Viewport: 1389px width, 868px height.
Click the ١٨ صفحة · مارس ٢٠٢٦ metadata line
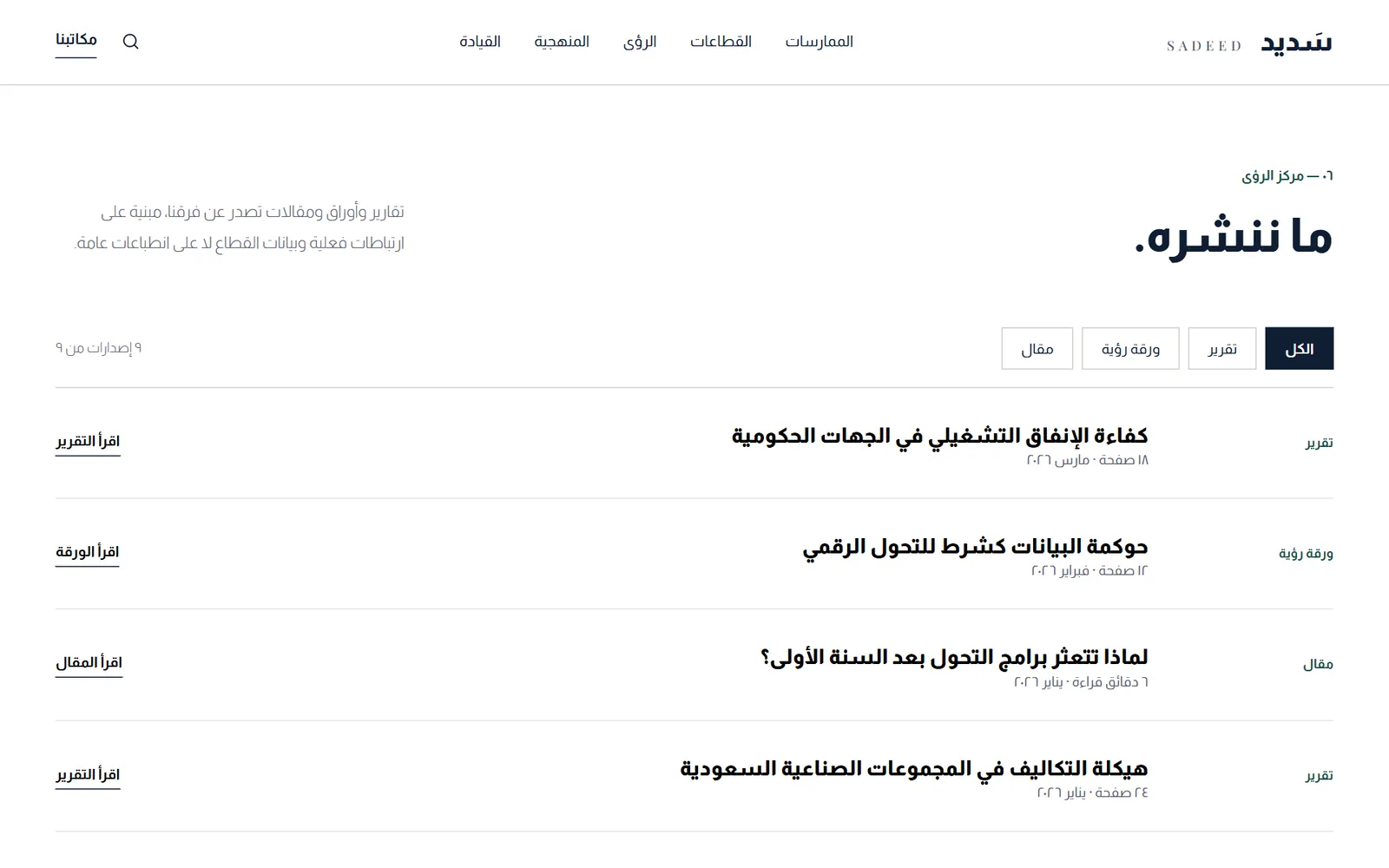pos(1087,460)
